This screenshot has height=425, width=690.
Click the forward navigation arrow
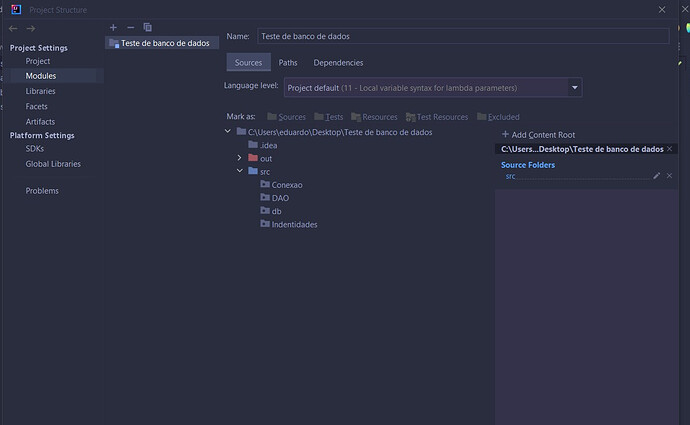coord(30,29)
